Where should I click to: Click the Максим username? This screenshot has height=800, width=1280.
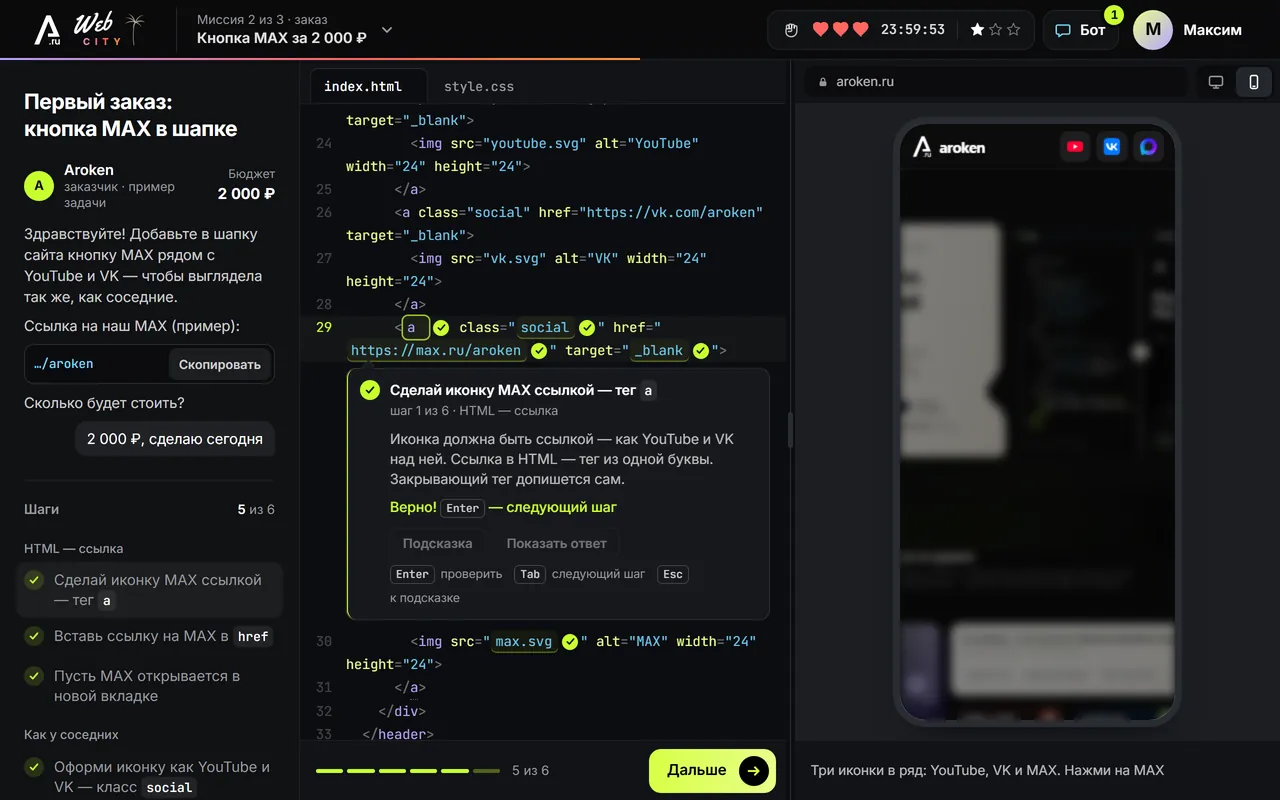coord(1213,30)
